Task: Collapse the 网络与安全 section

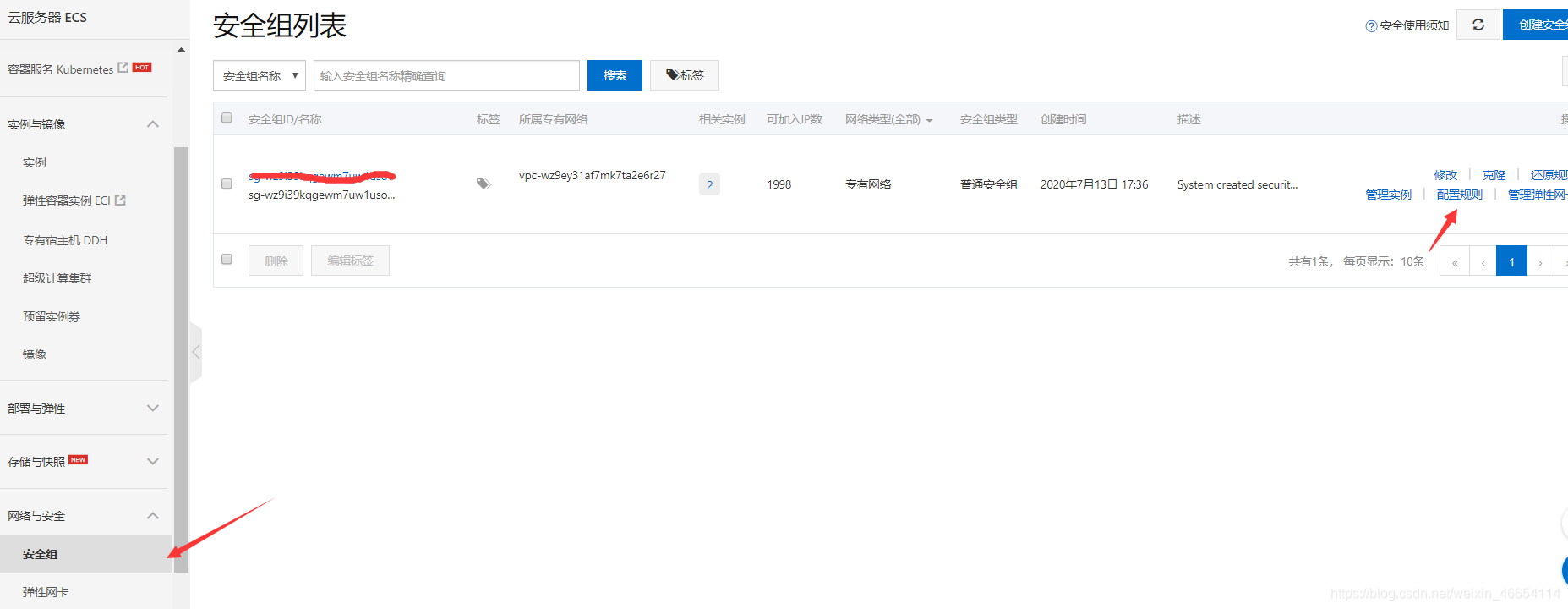Action: [x=153, y=515]
